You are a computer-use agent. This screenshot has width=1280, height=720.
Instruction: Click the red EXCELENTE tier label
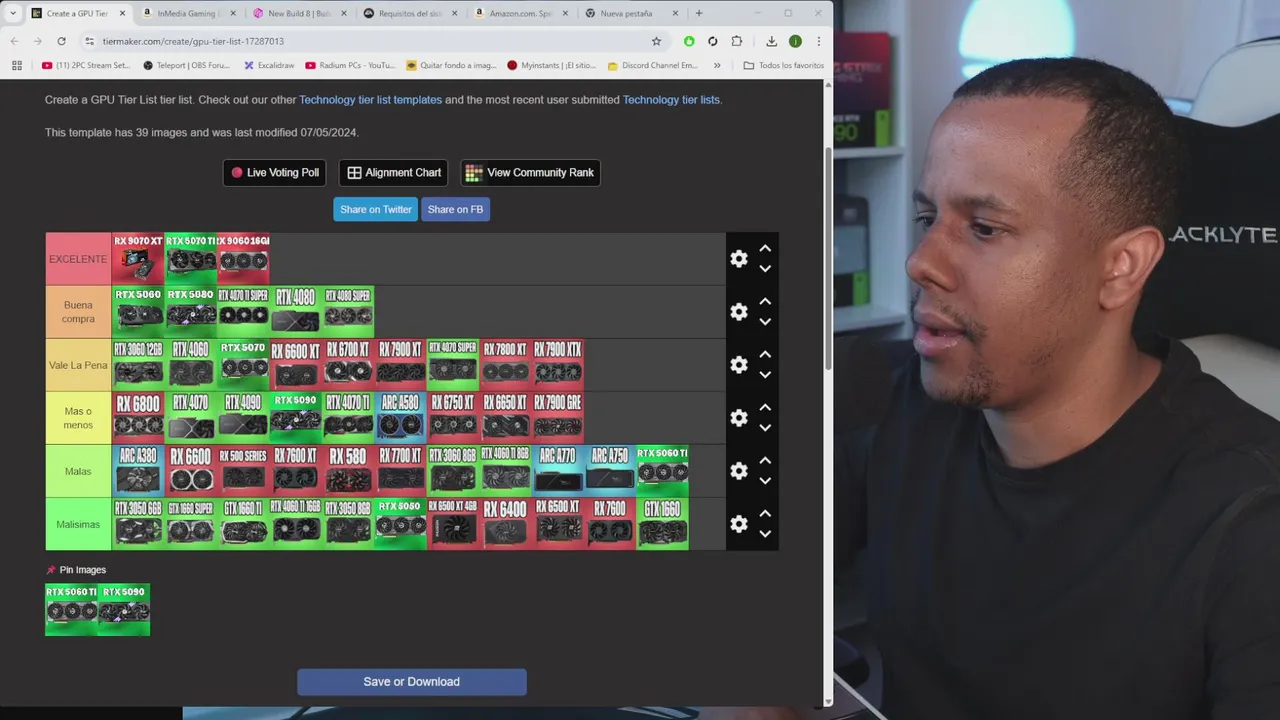click(x=78, y=259)
